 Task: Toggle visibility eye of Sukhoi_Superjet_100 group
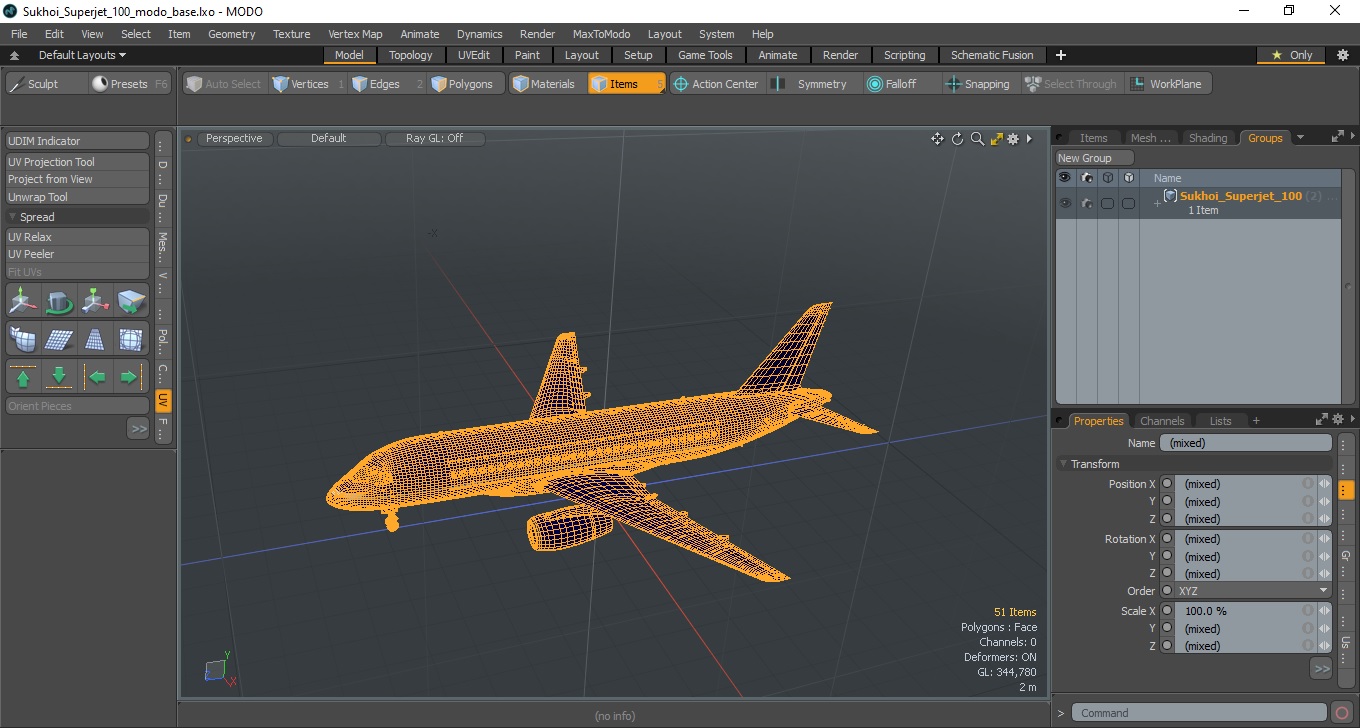[1065, 203]
